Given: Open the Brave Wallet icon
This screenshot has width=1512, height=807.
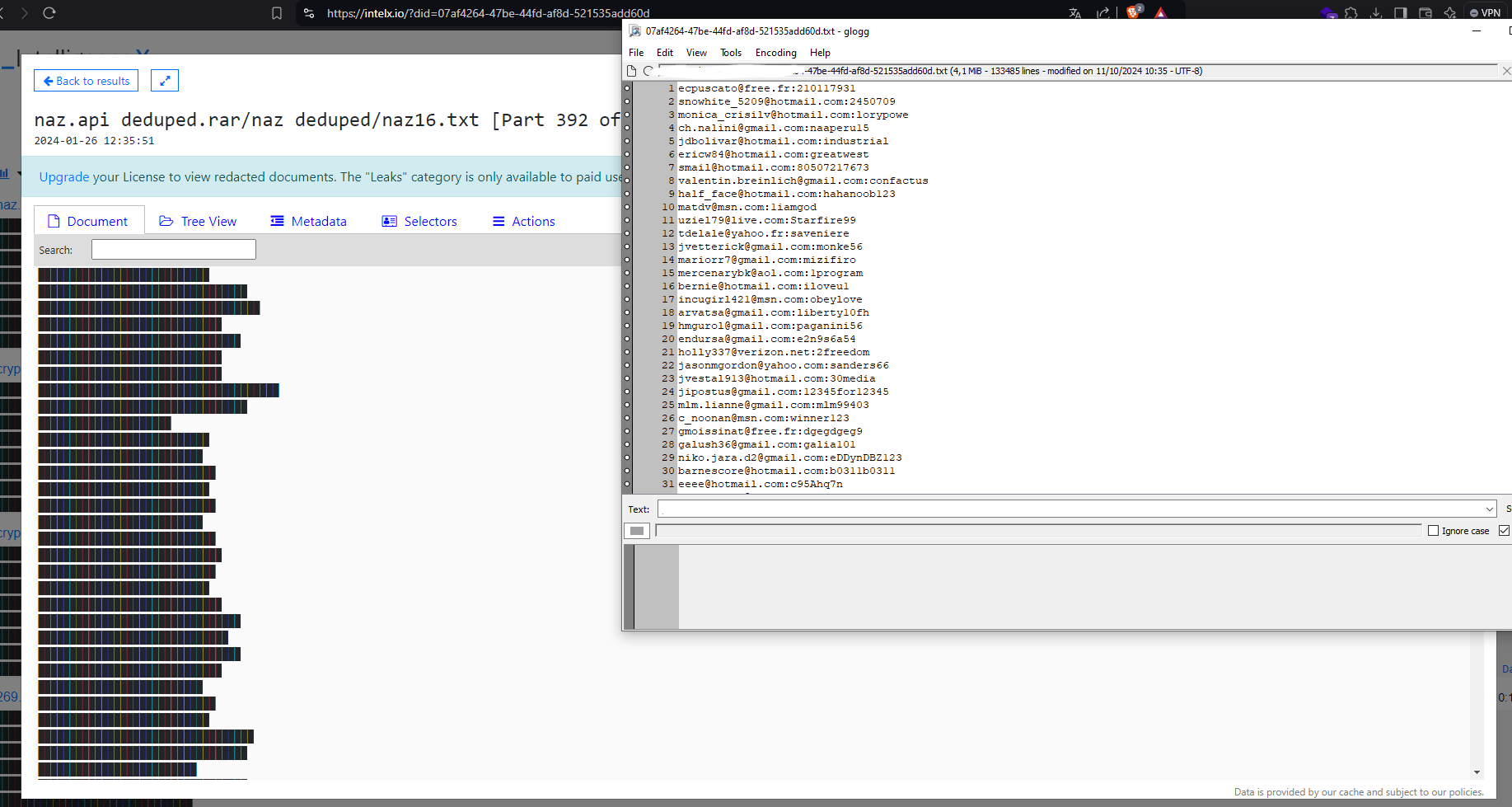Looking at the screenshot, I should [x=1425, y=13].
